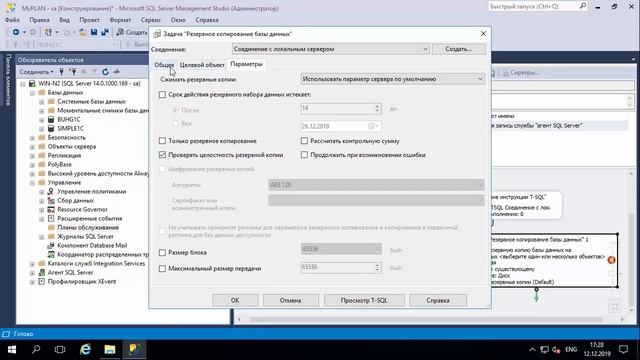Expand the BUHG1C database node
Viewport: 640px width, 360px height.
[42, 120]
